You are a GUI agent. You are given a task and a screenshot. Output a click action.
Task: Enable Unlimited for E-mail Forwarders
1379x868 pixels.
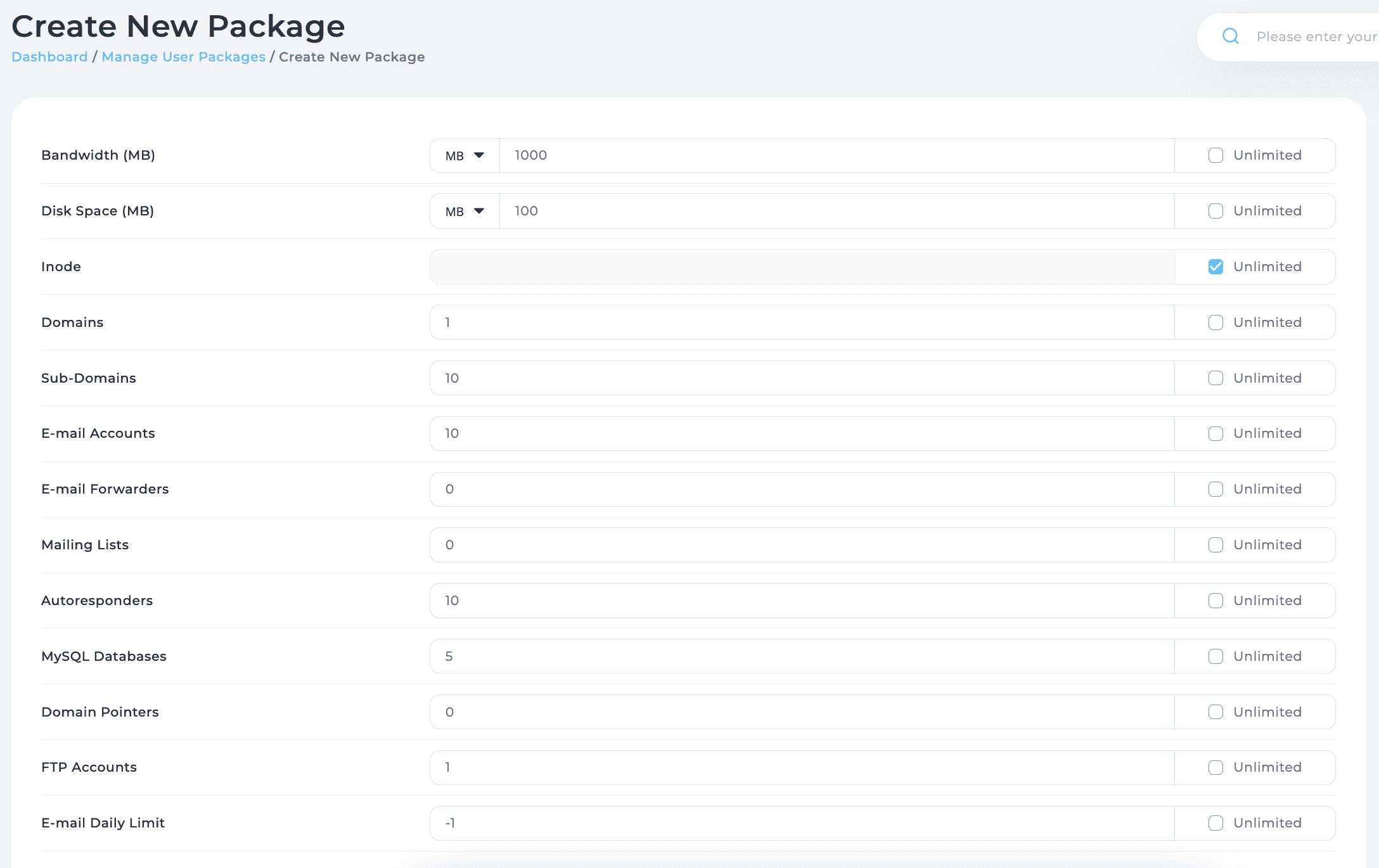point(1215,489)
